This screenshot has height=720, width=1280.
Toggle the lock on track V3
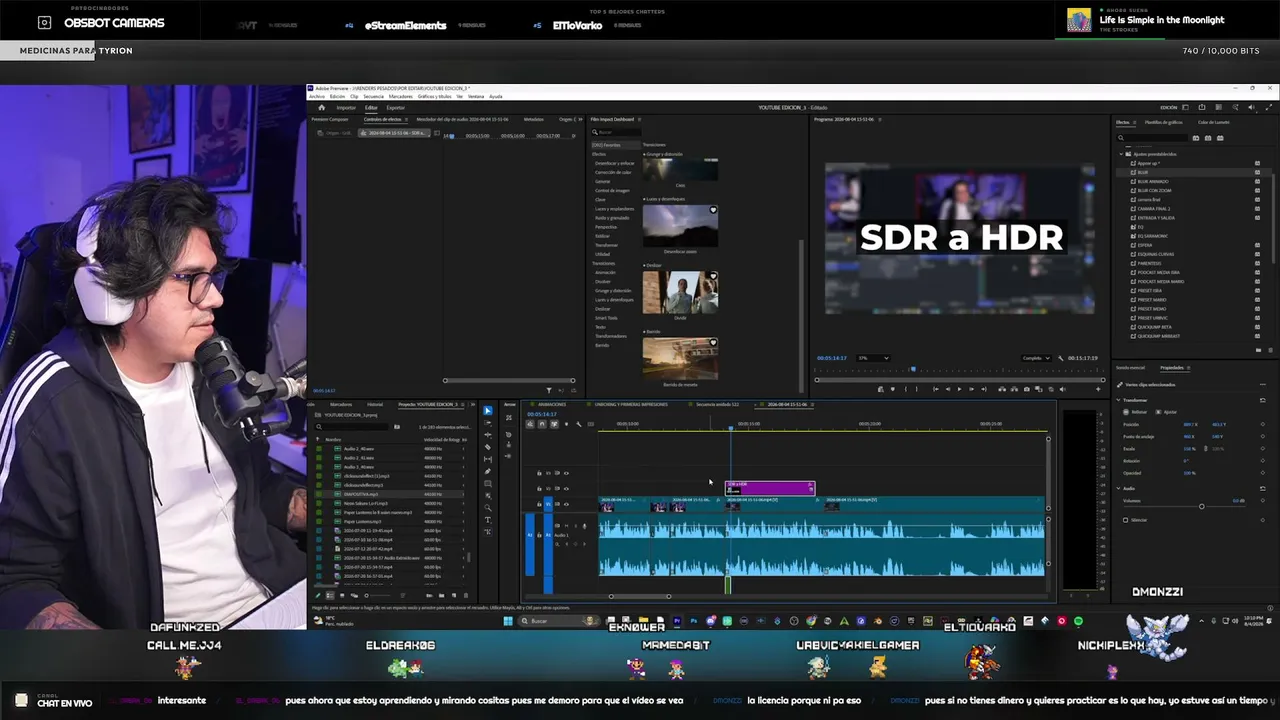click(540, 473)
